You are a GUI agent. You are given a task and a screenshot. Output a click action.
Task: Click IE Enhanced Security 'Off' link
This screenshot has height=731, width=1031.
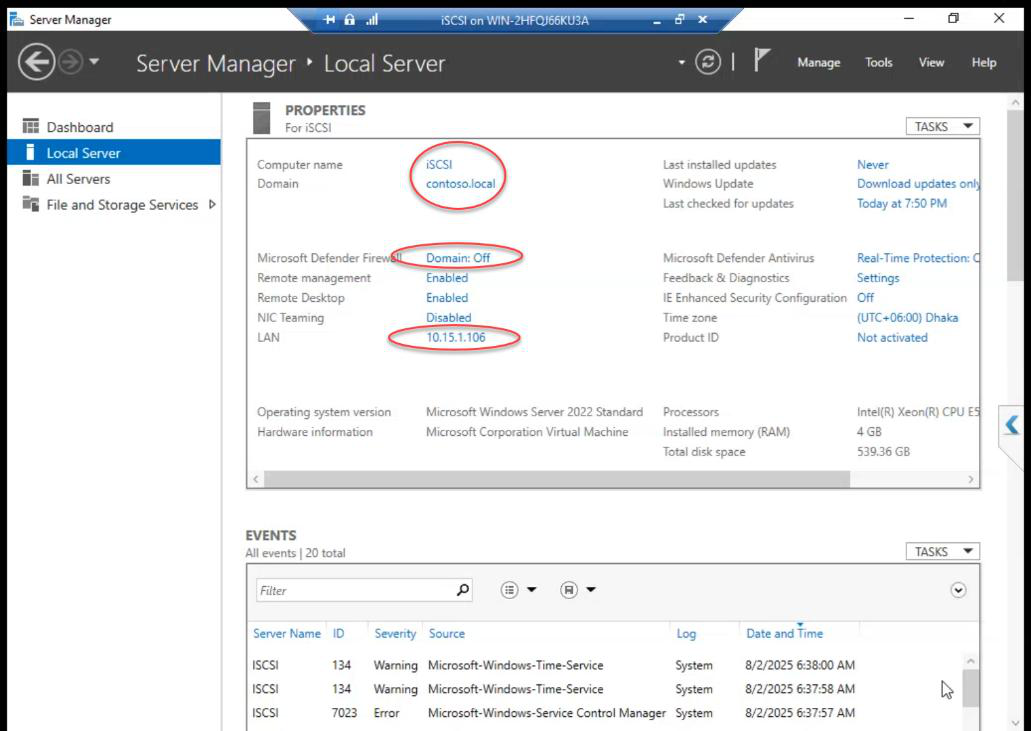pos(865,297)
